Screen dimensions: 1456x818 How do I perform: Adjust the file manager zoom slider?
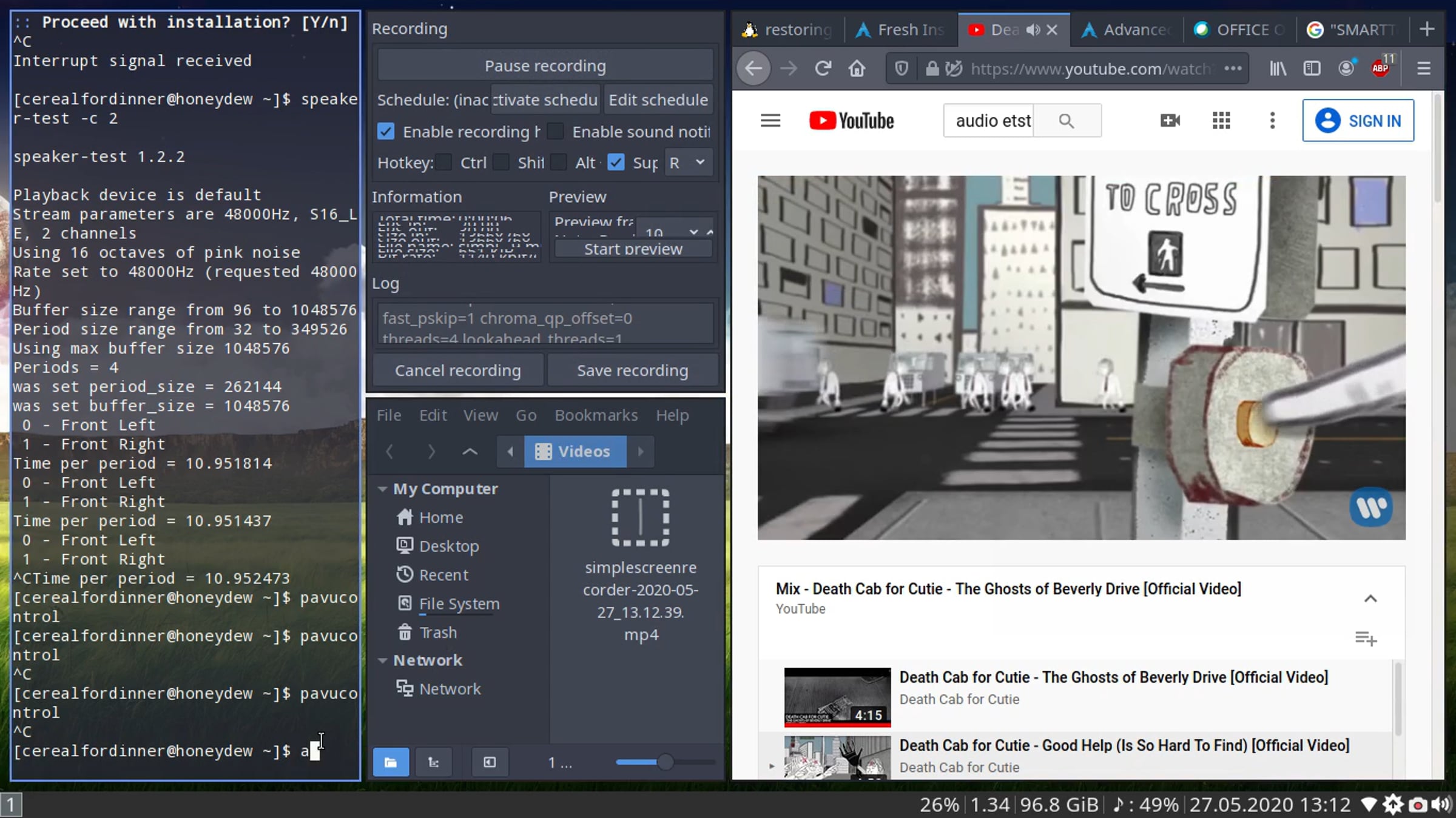click(666, 762)
